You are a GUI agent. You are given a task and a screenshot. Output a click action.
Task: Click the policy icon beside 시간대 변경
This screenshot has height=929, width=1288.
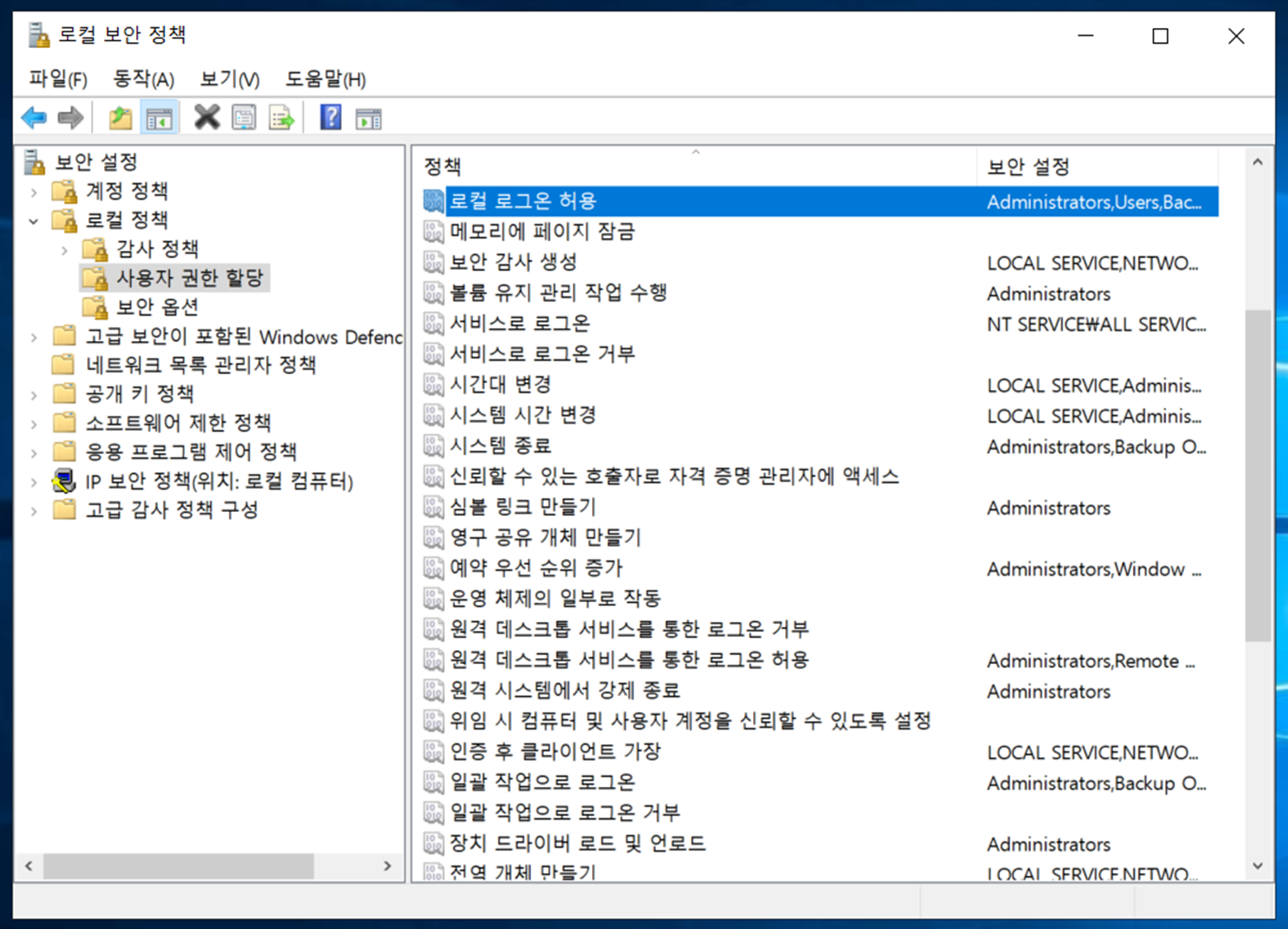tap(433, 385)
